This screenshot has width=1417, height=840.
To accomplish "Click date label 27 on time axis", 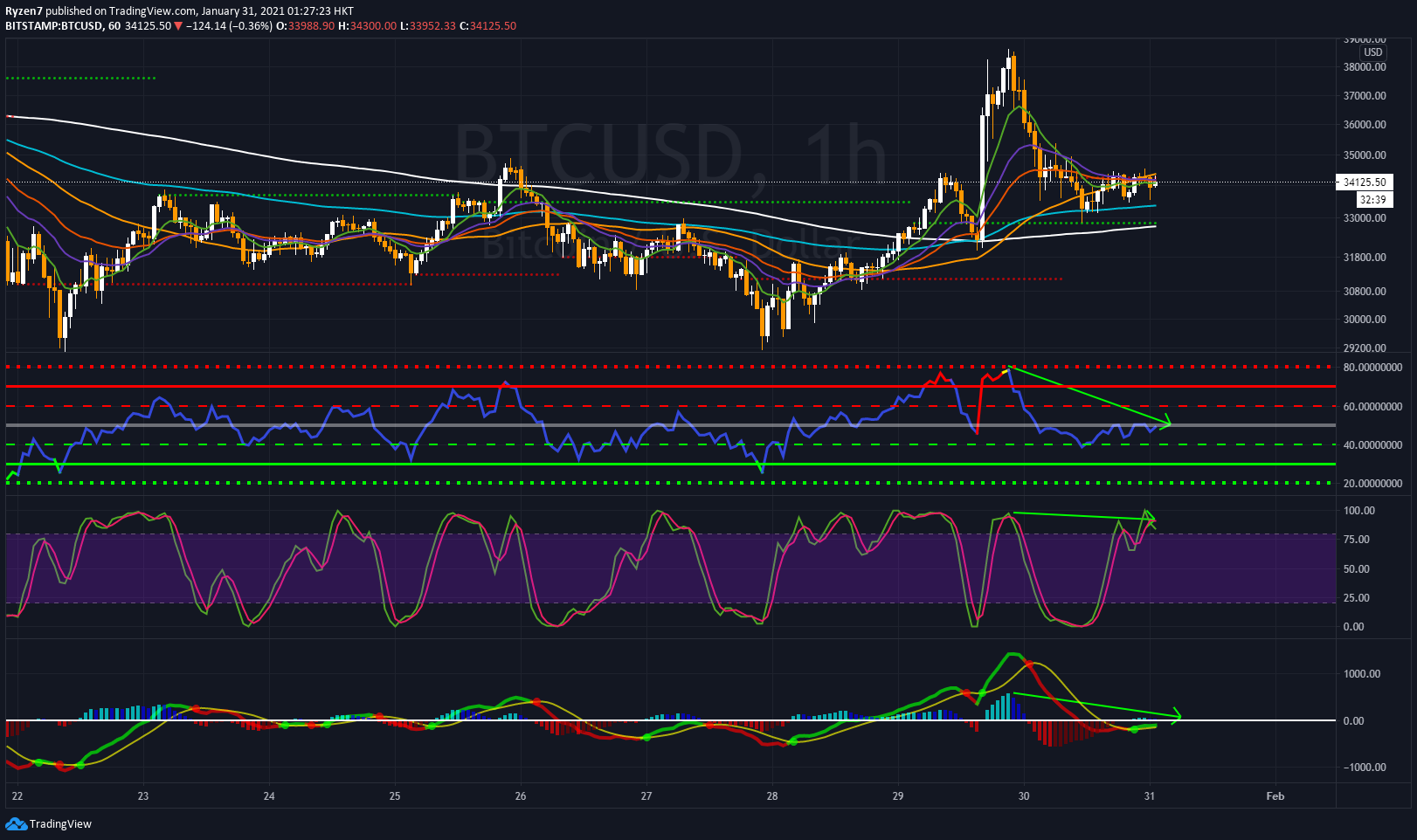I will point(646,796).
